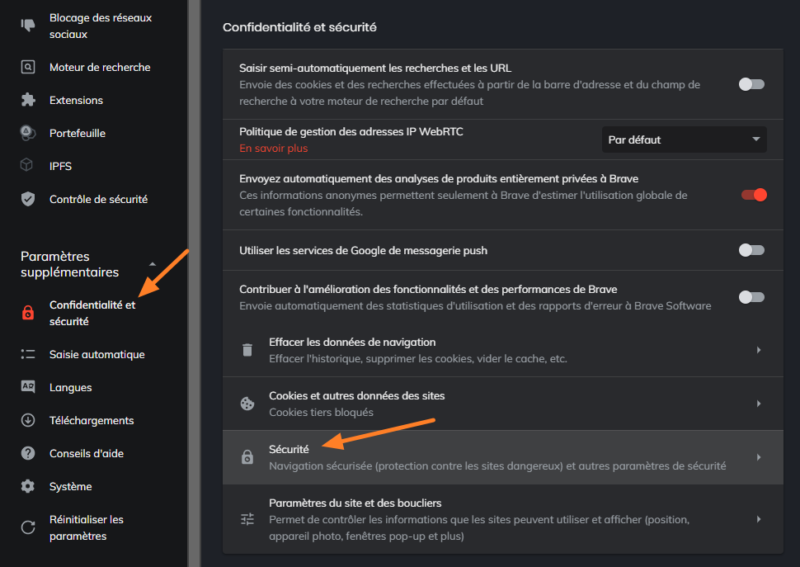The height and width of the screenshot is (567, 800).
Task: Open WebRTC IP policy dropdown
Action: click(x=684, y=139)
